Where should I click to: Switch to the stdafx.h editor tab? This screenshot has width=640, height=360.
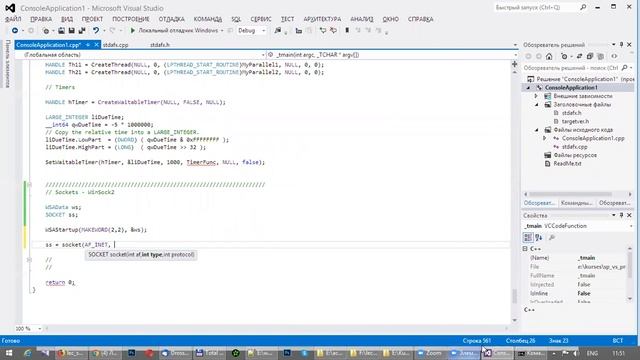(160, 45)
